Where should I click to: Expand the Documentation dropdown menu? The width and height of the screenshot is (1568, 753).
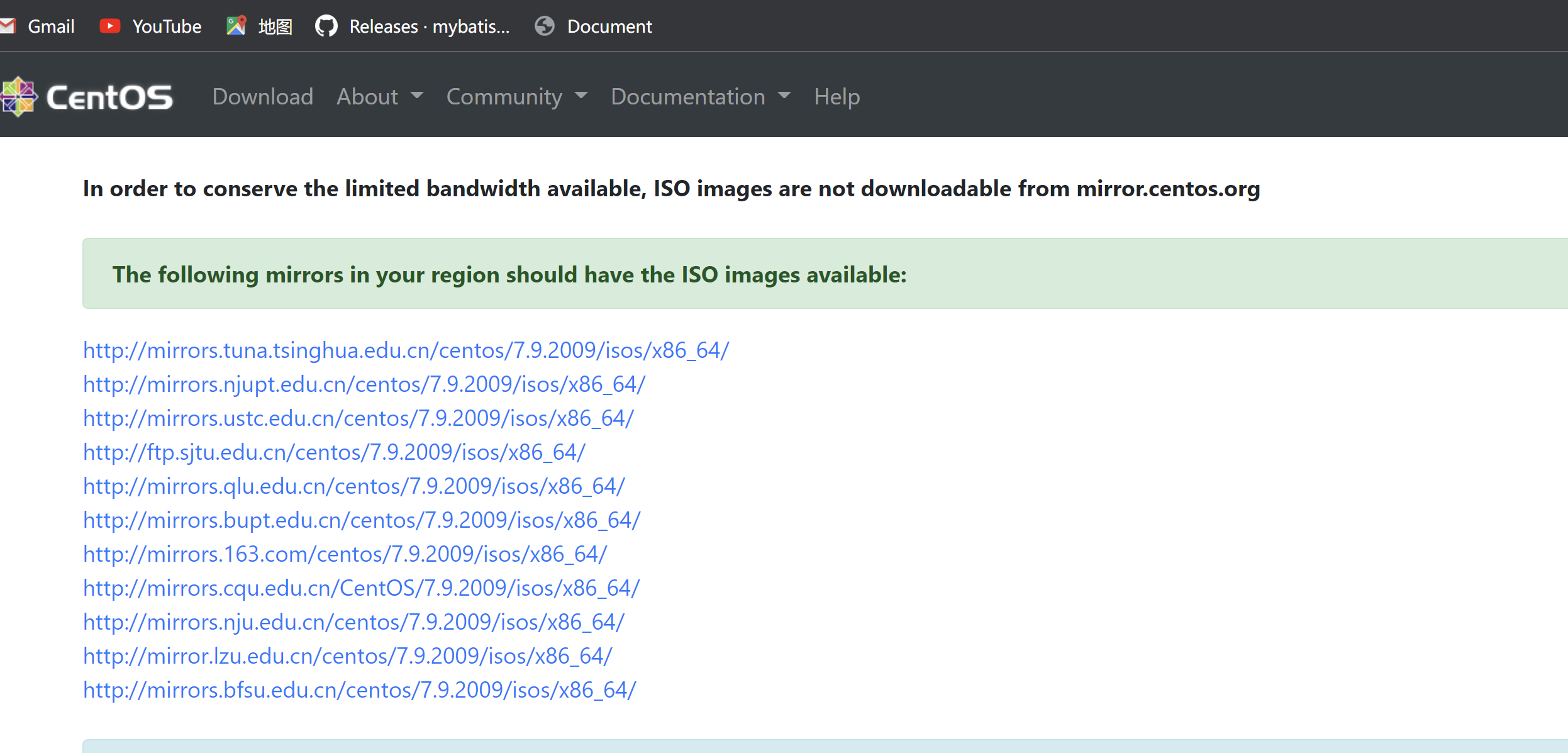click(x=701, y=97)
